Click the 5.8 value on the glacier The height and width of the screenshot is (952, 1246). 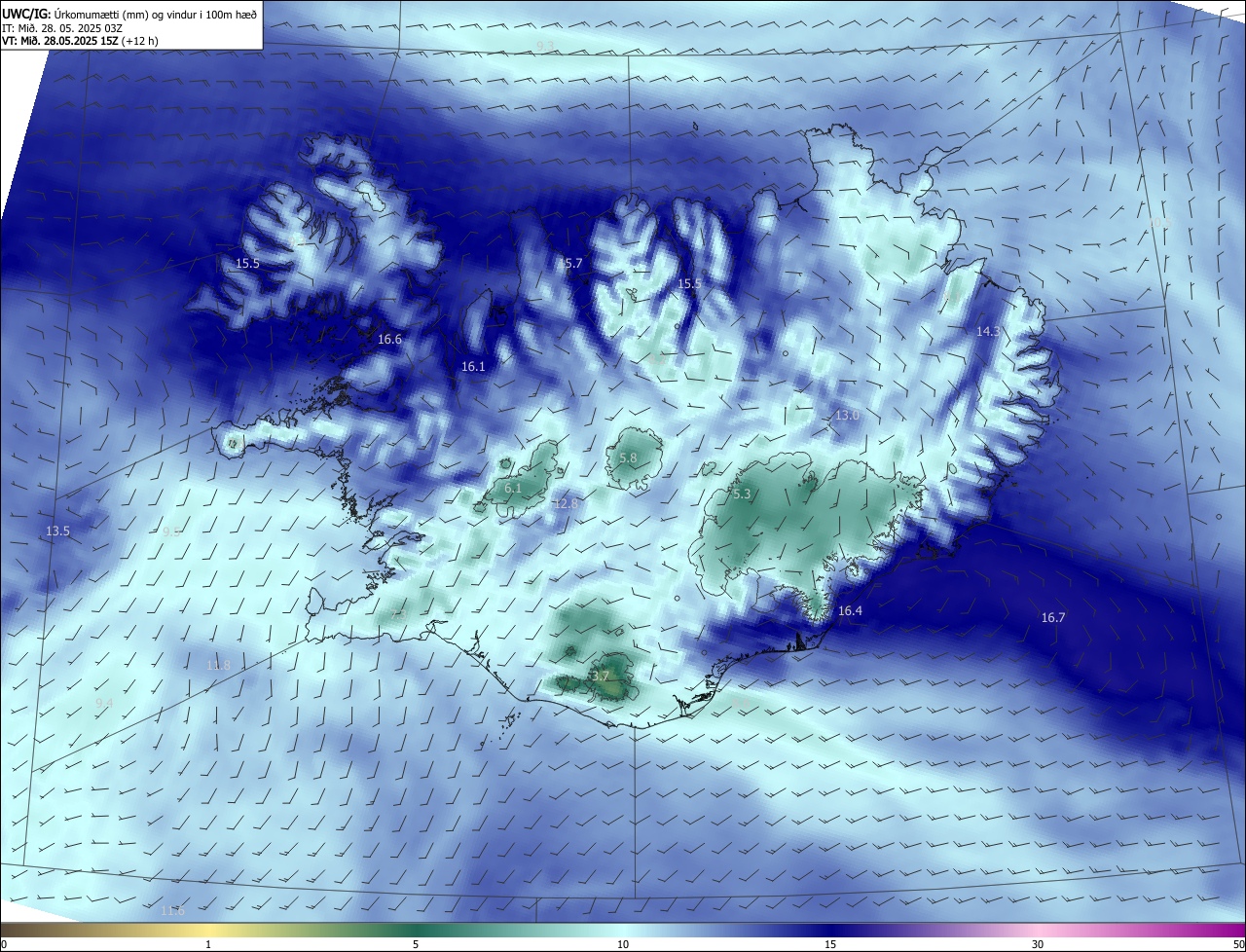[x=628, y=458]
